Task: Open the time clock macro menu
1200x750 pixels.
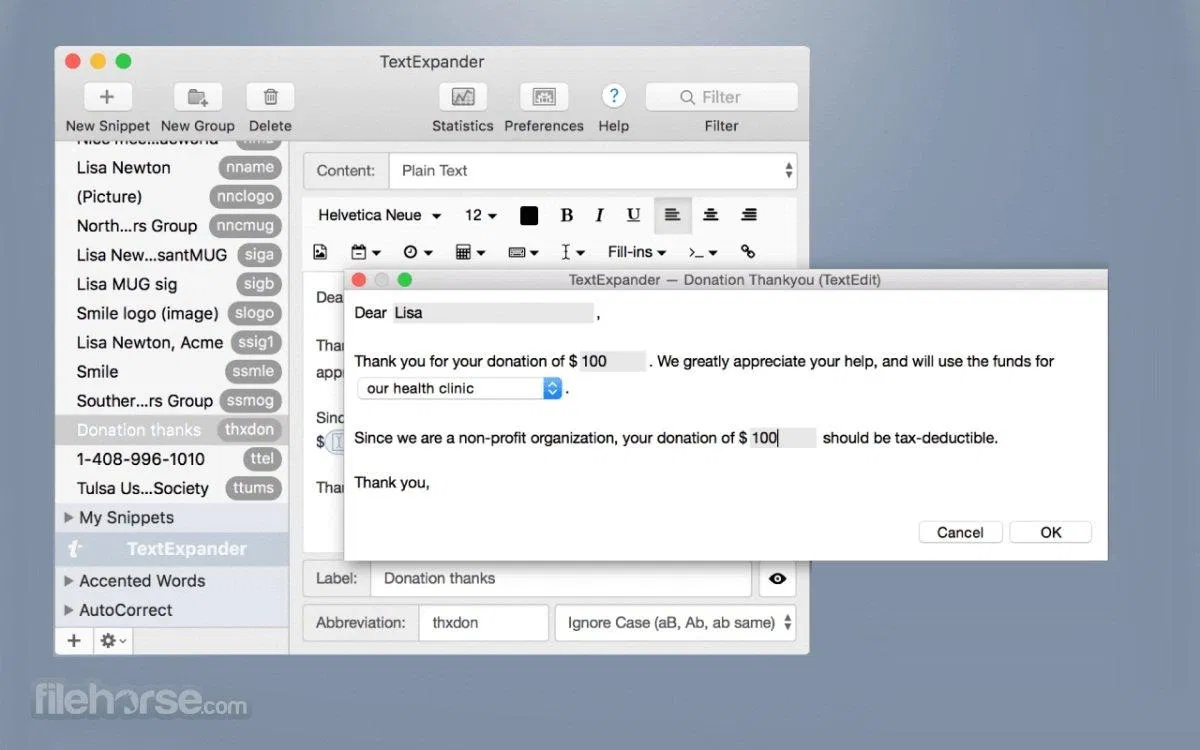Action: pos(417,252)
